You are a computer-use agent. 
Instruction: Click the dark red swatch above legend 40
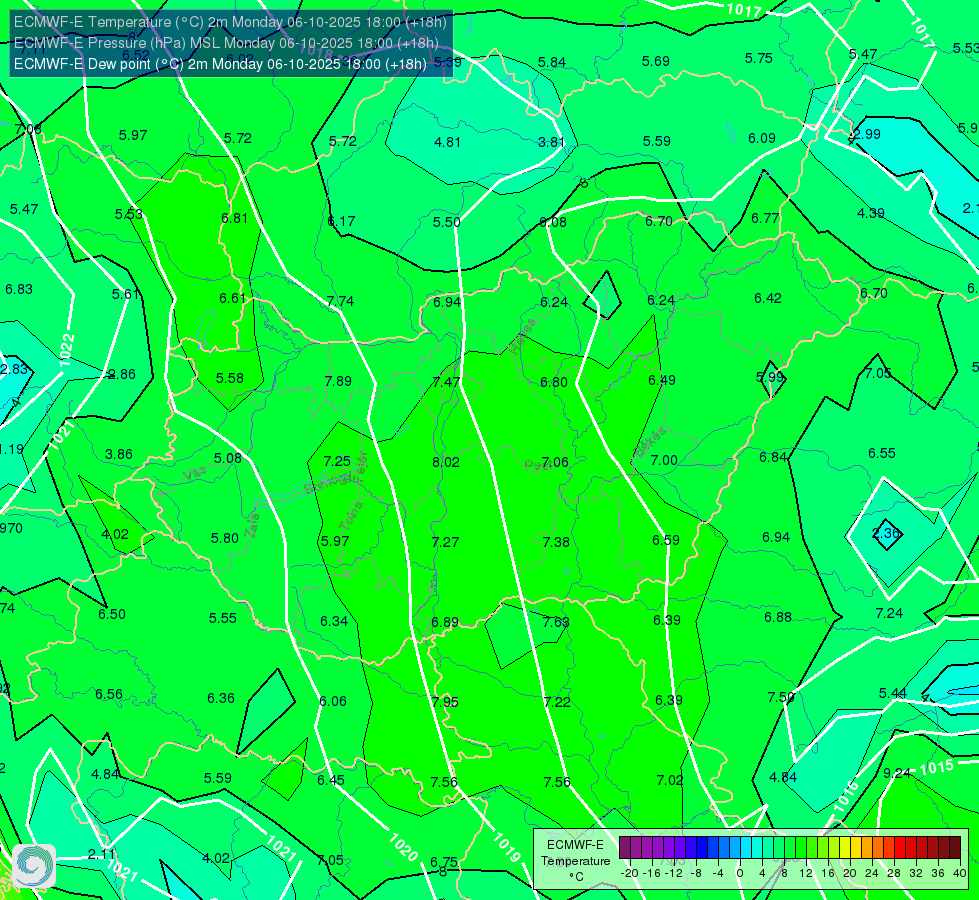pyautogui.click(x=955, y=848)
